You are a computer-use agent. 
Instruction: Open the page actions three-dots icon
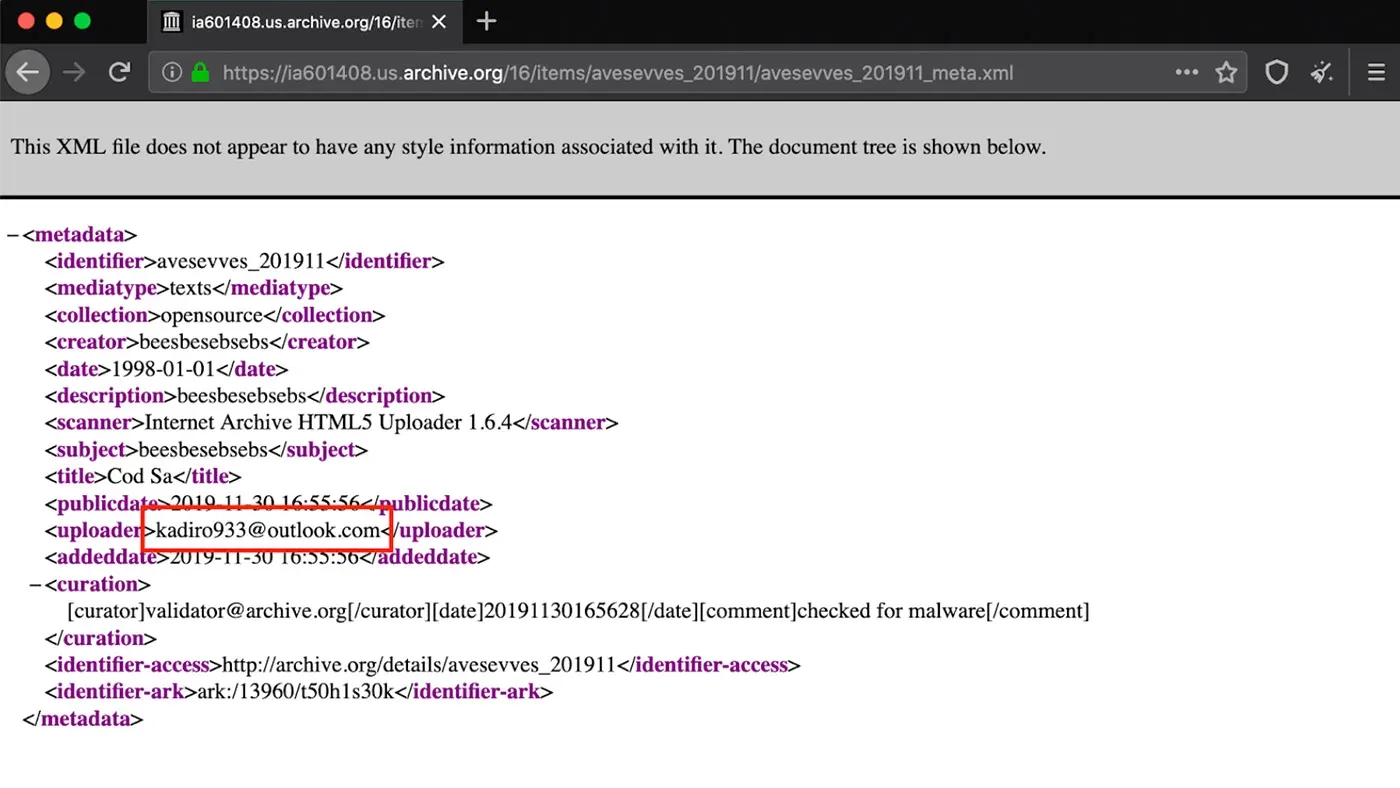click(1186, 72)
